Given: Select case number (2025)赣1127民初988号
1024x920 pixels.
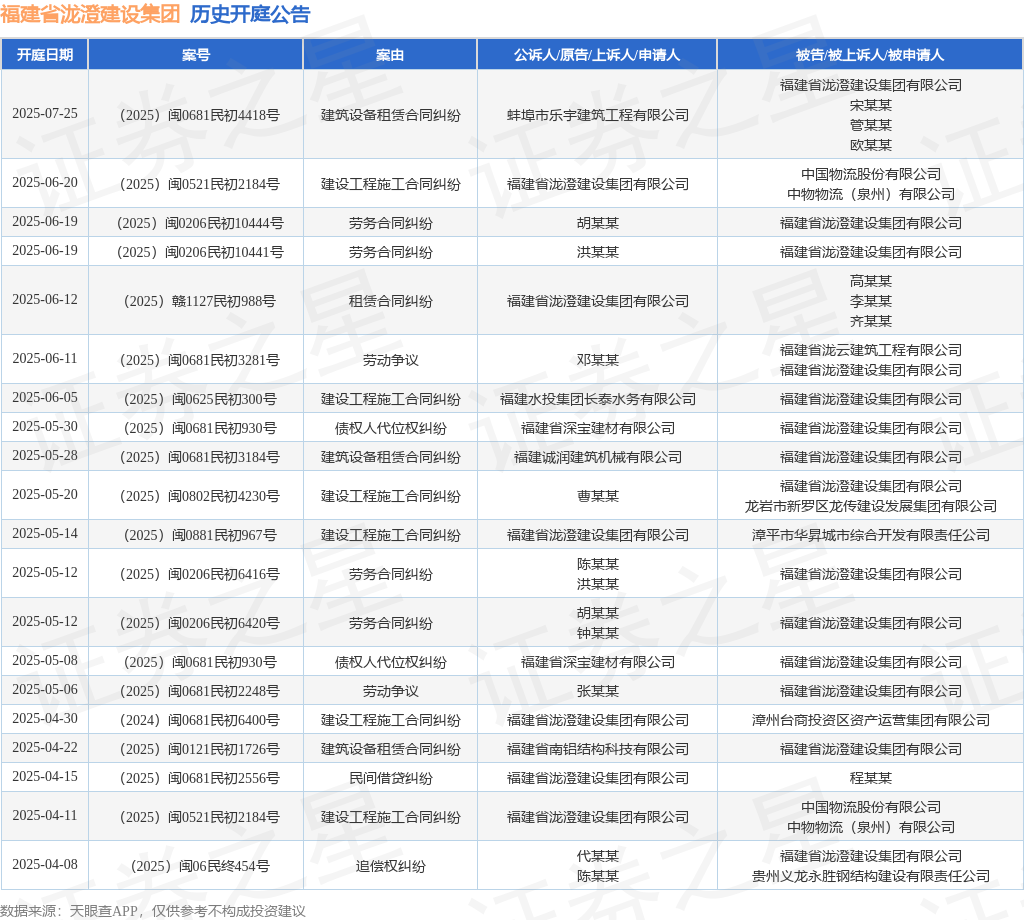Looking at the screenshot, I should click(199, 301).
